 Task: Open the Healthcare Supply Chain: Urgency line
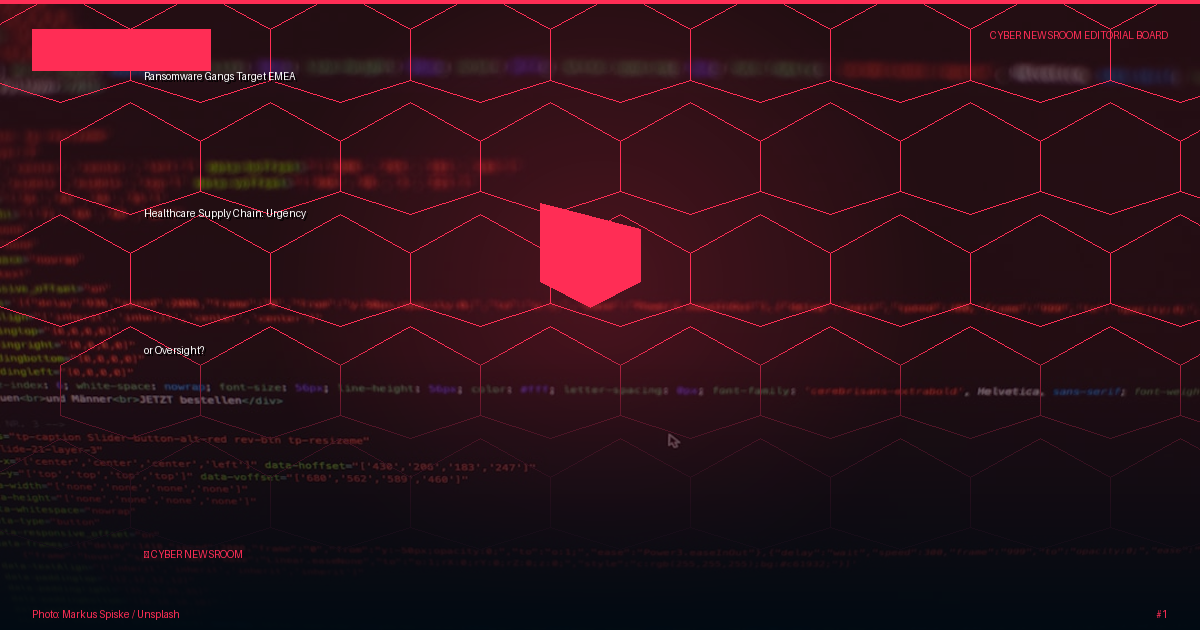click(x=225, y=213)
